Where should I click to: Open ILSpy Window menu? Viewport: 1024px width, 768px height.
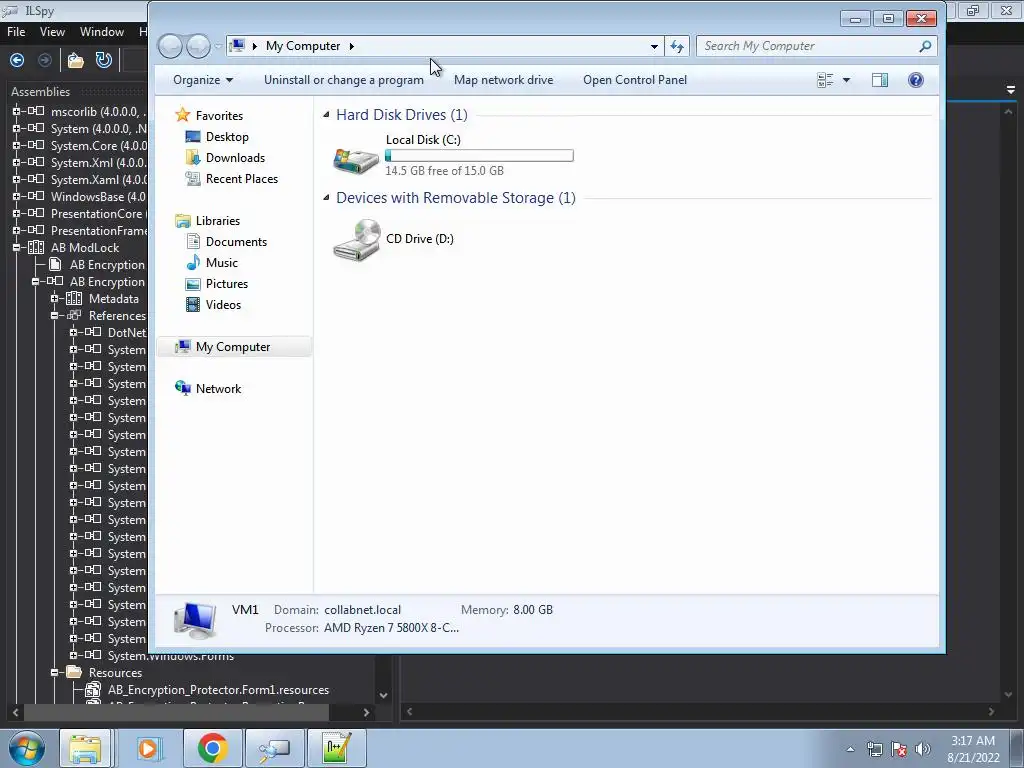[102, 31]
